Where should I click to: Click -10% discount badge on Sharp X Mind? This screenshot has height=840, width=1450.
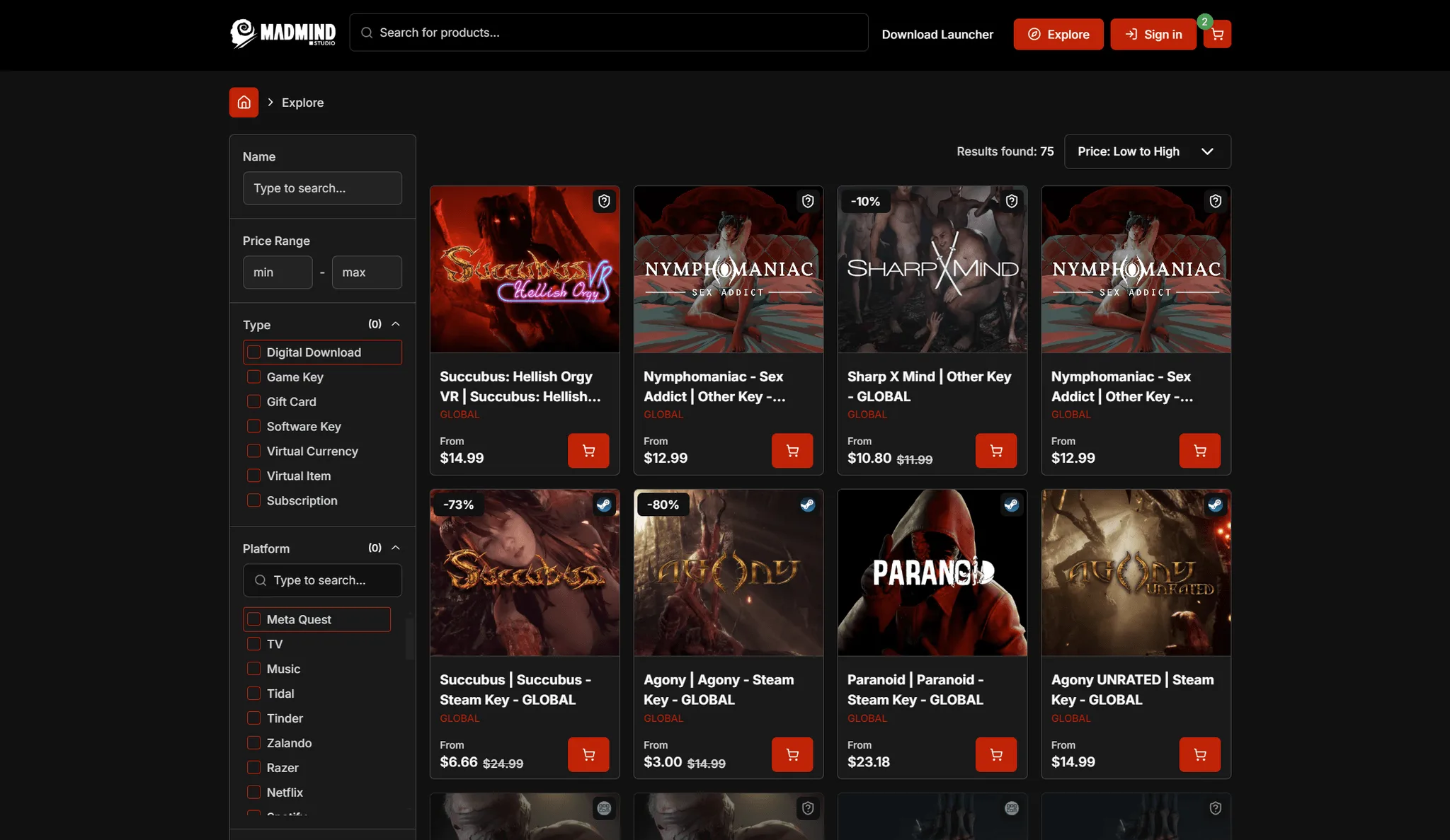[x=865, y=202]
